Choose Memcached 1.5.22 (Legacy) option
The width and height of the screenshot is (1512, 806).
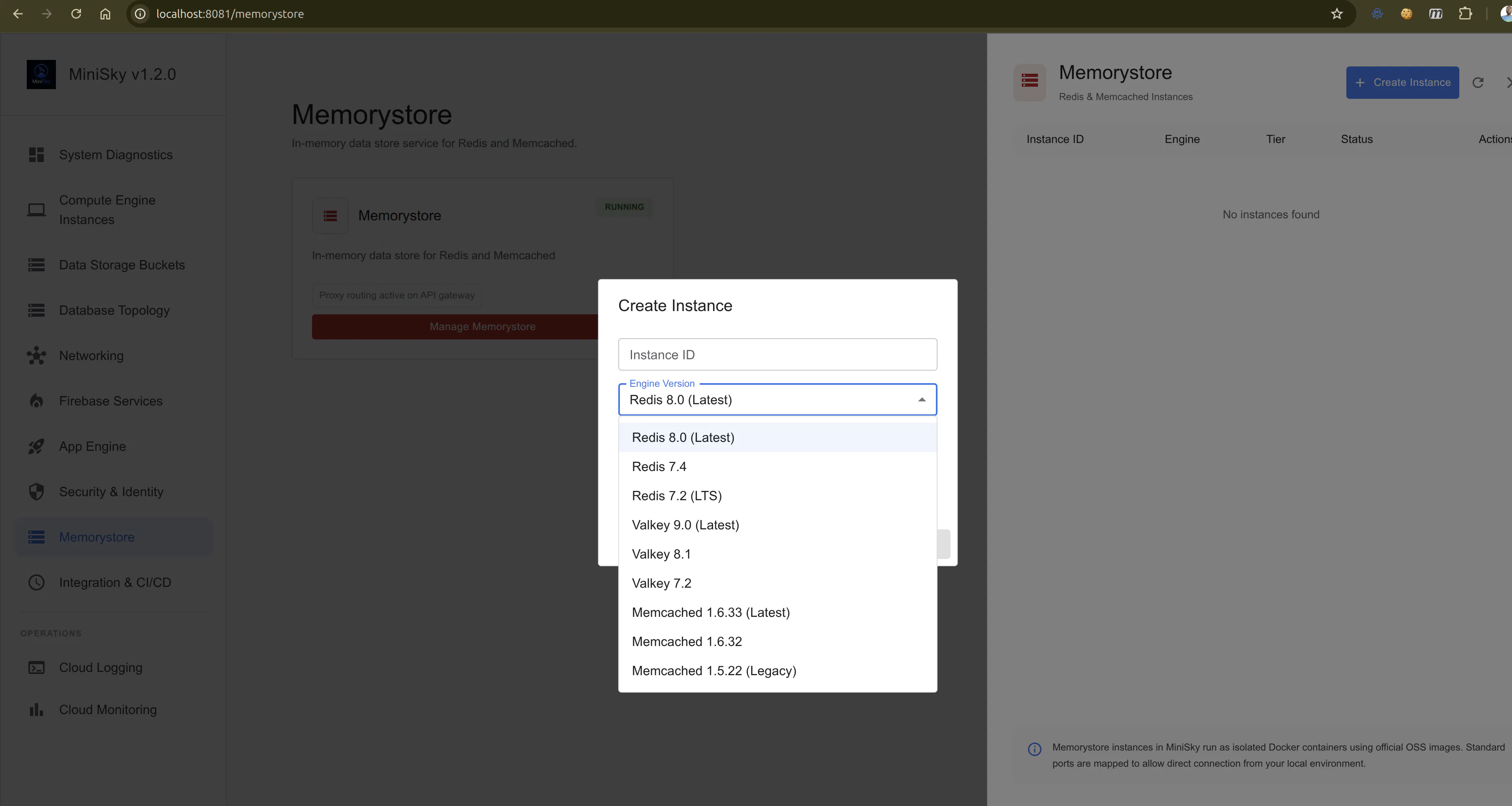coord(777,670)
